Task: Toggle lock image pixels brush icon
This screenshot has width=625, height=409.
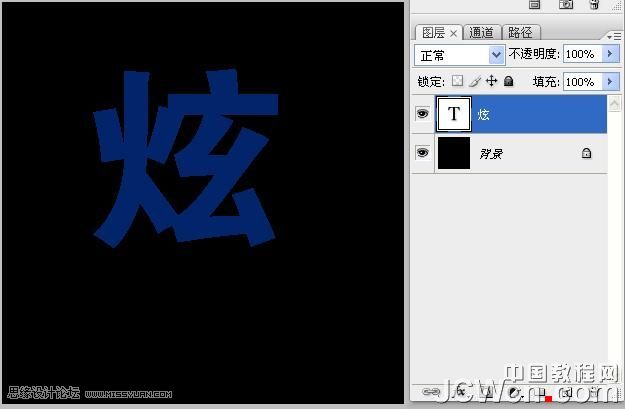Action: [474, 81]
